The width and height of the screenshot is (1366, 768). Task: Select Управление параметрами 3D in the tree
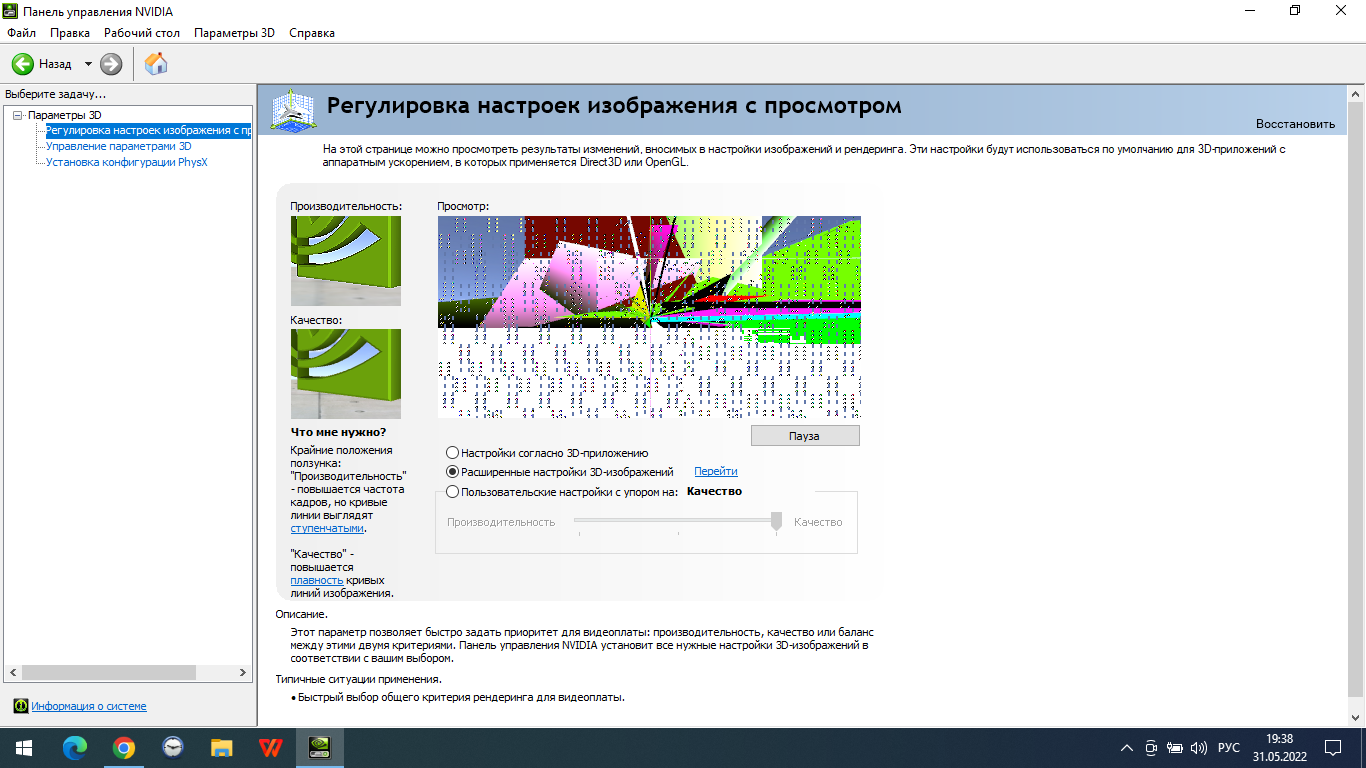[x=118, y=146]
